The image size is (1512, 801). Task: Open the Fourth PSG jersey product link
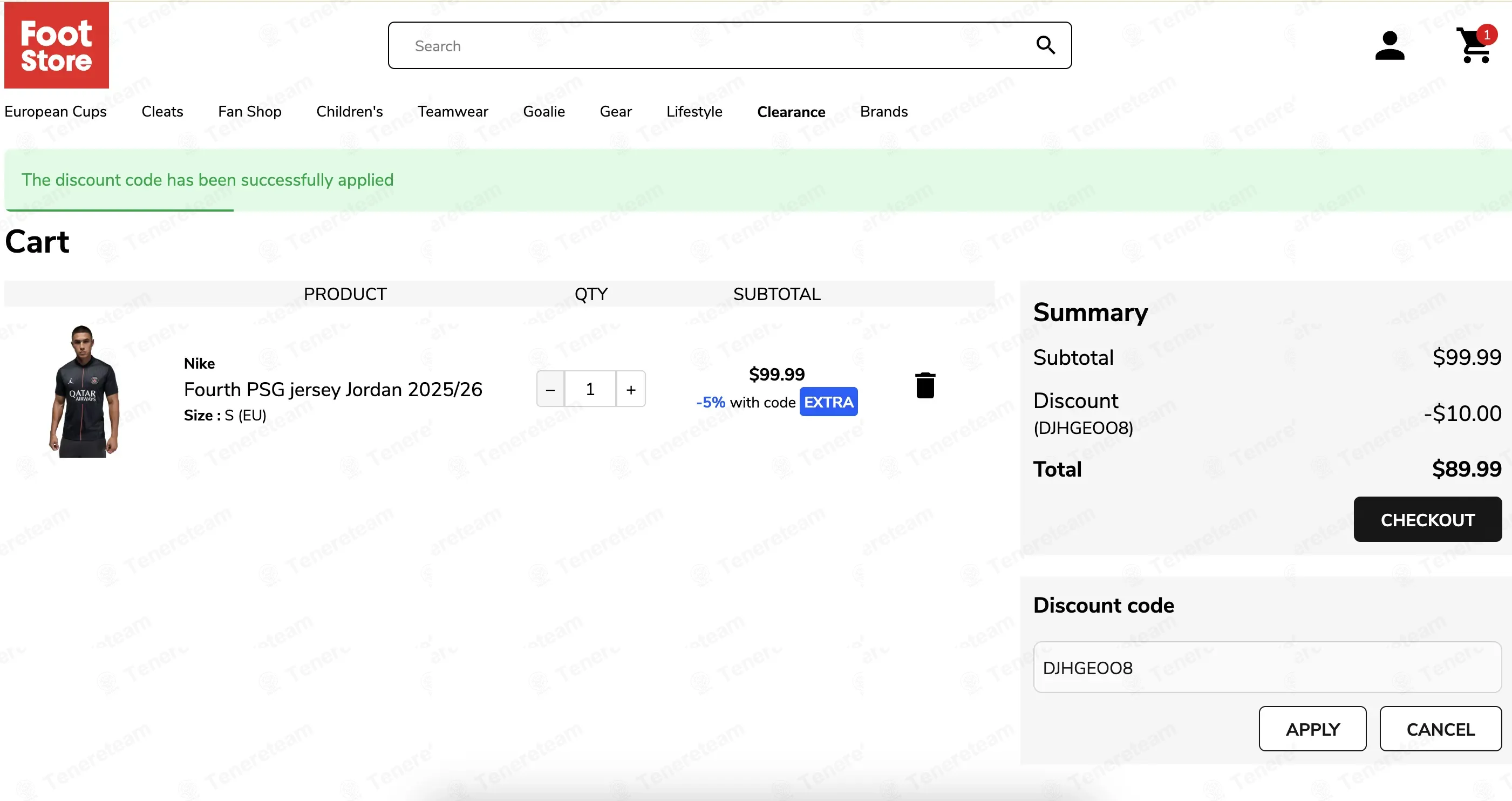(333, 389)
